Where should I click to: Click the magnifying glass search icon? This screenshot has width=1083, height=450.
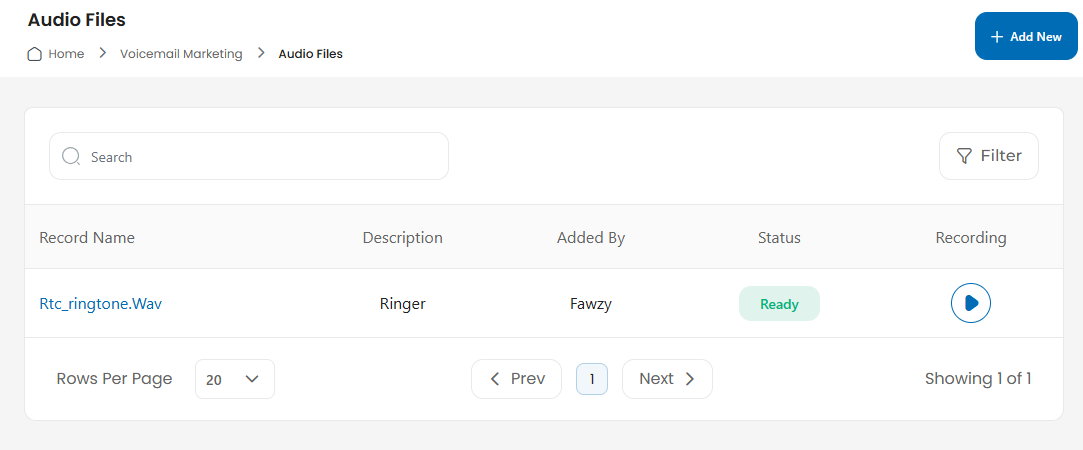[71, 156]
